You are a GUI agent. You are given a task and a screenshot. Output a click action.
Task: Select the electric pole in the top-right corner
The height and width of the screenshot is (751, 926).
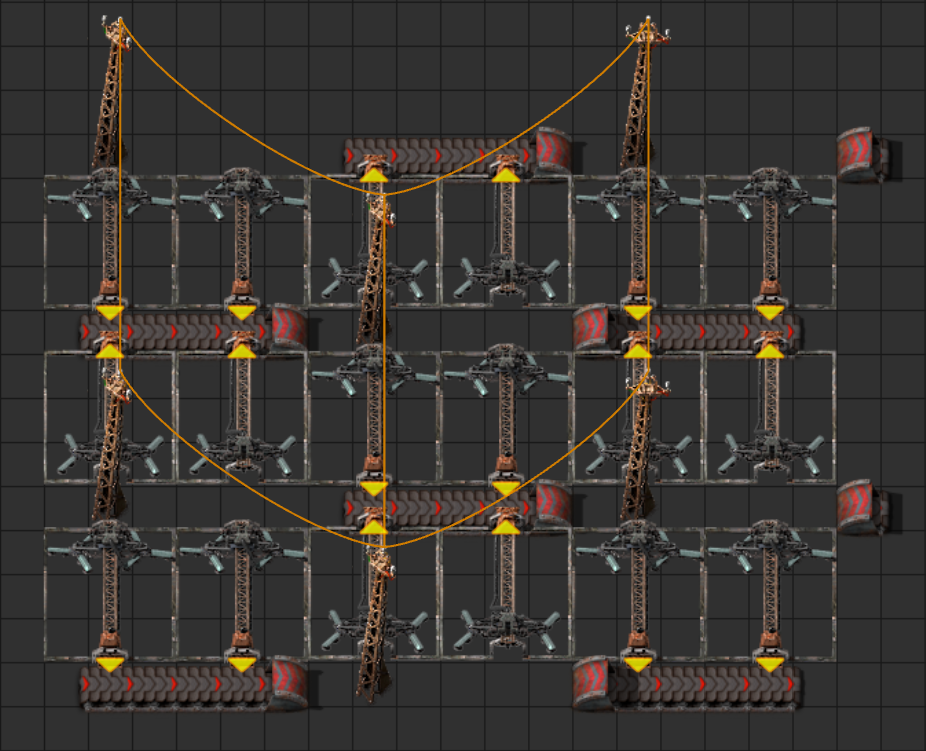[644, 92]
